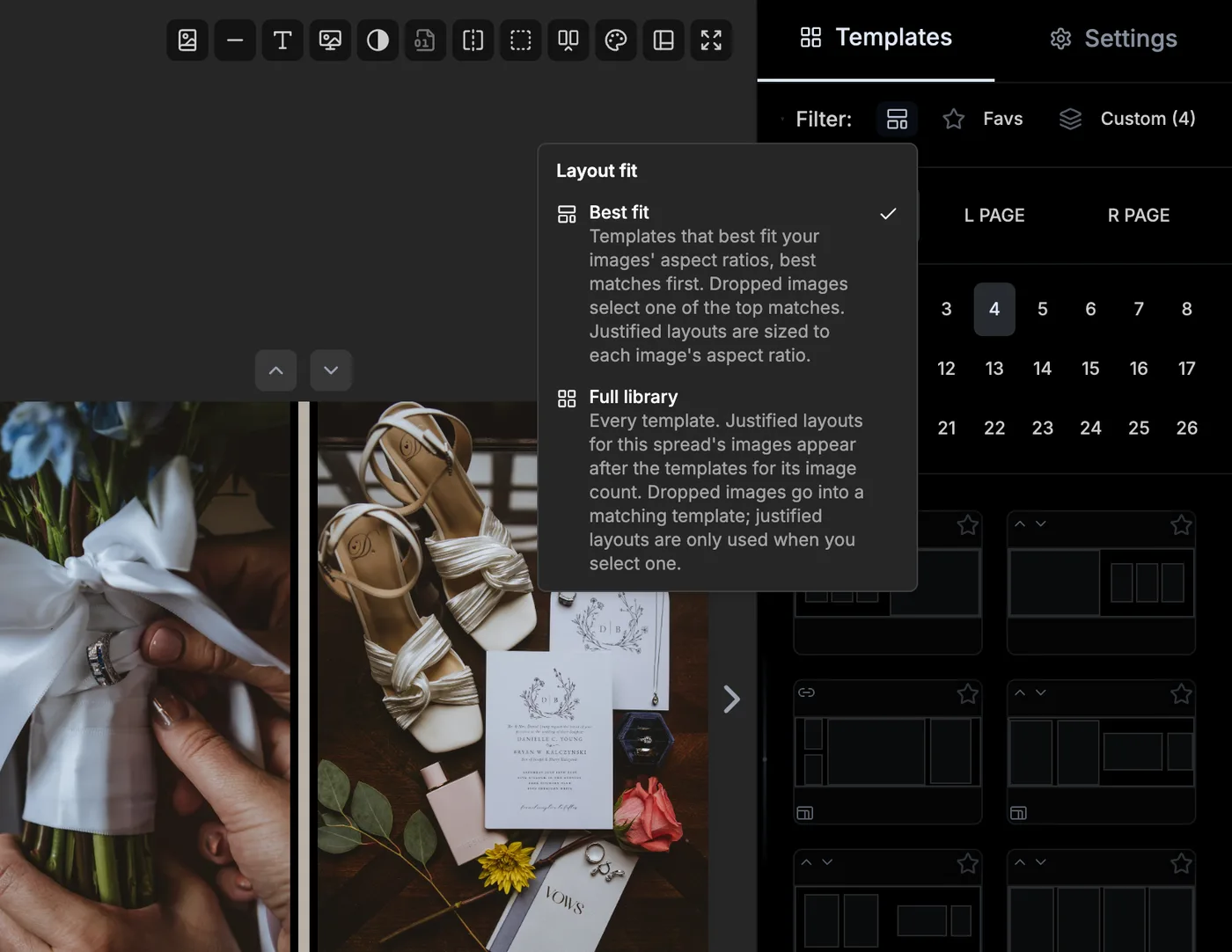Select the bouquet with ribbon photo

(x=144, y=677)
